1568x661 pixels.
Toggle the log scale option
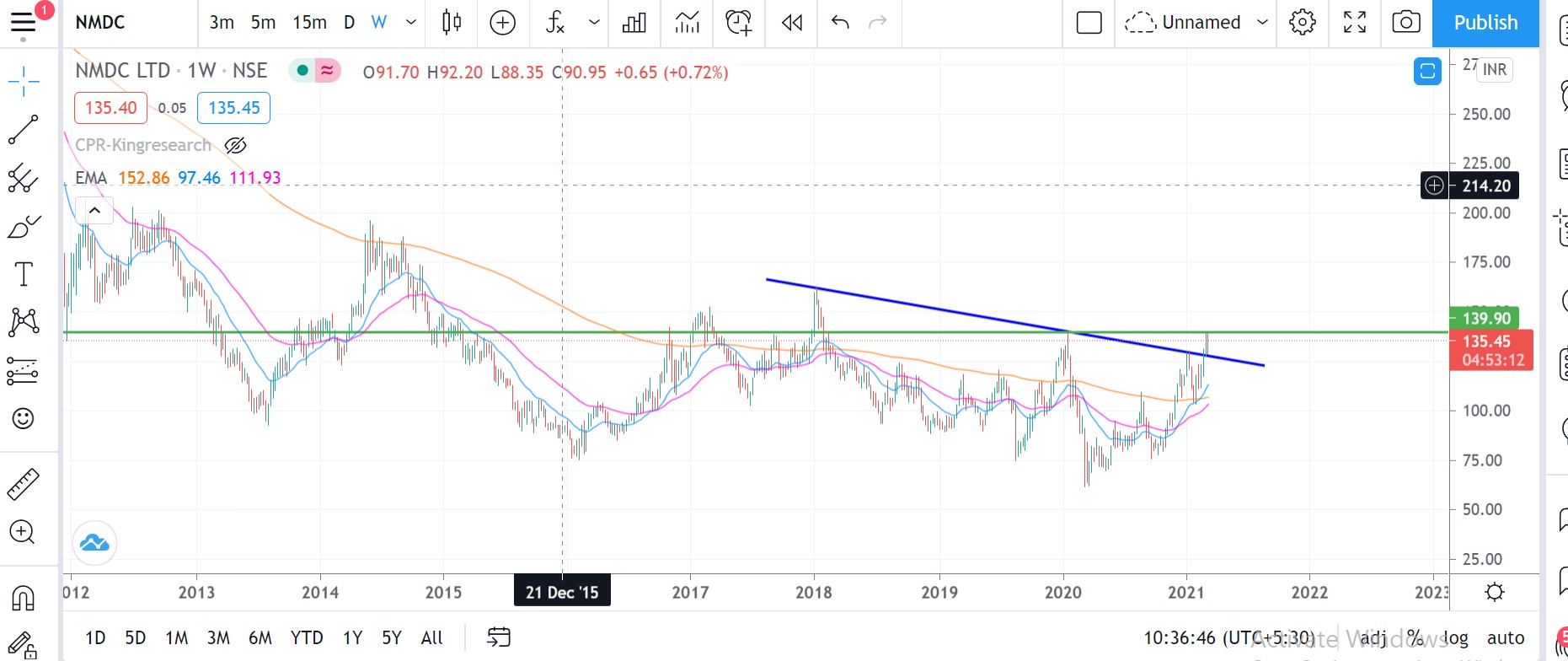click(1455, 638)
